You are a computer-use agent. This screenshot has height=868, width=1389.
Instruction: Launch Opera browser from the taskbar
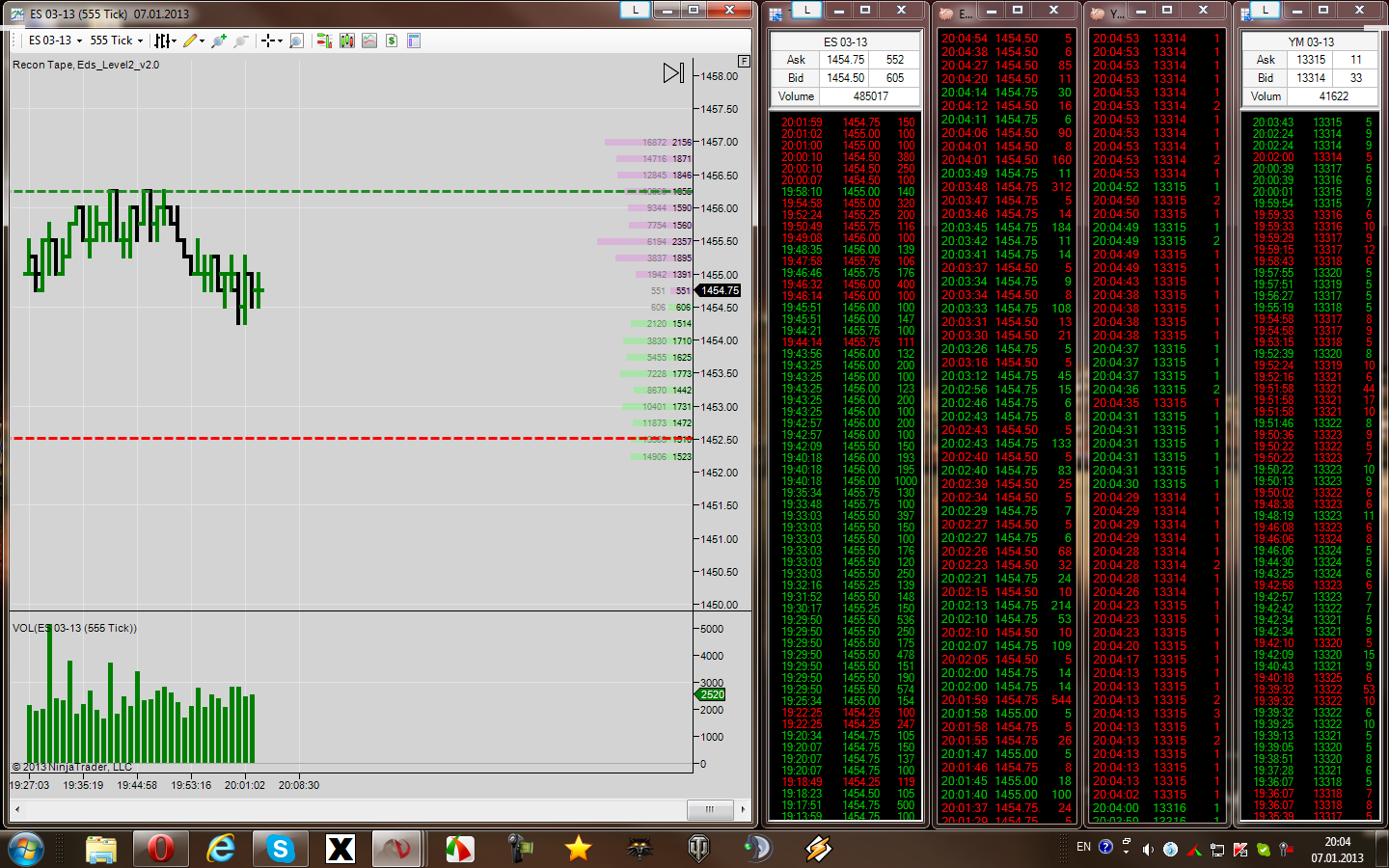click(161, 849)
